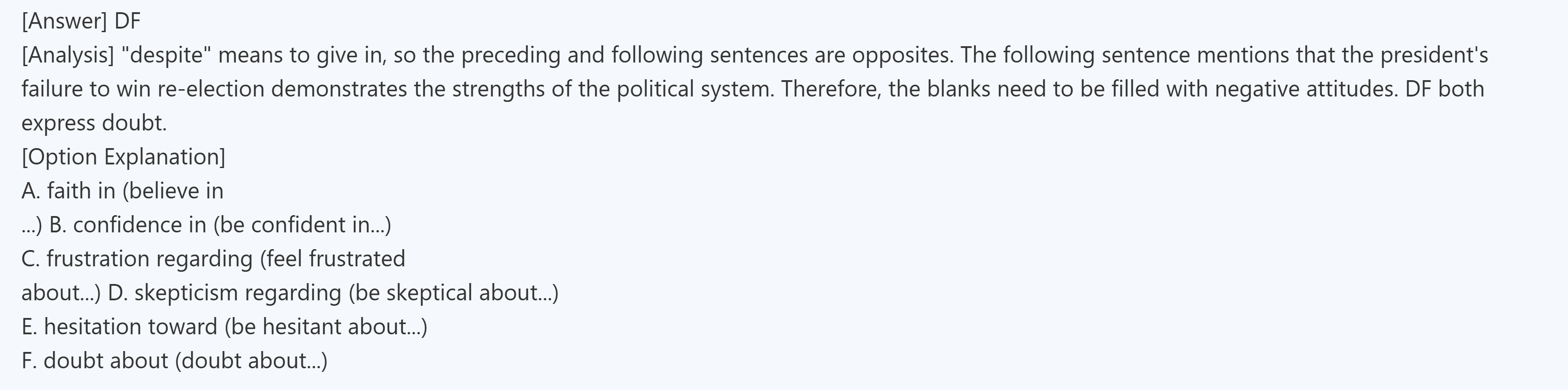The height and width of the screenshot is (390, 1568).
Task: Click the "[Option Explanation]" heading
Action: click(x=123, y=157)
